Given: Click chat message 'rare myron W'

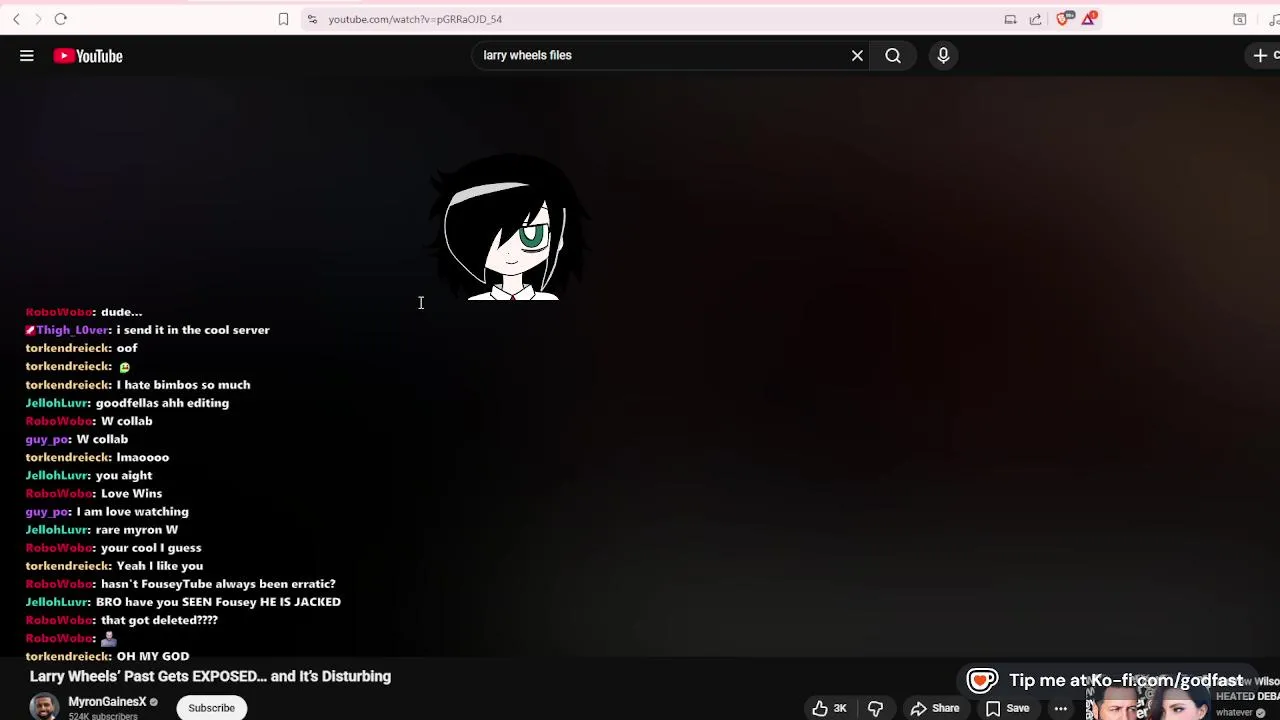Looking at the screenshot, I should pyautogui.click(x=137, y=530).
